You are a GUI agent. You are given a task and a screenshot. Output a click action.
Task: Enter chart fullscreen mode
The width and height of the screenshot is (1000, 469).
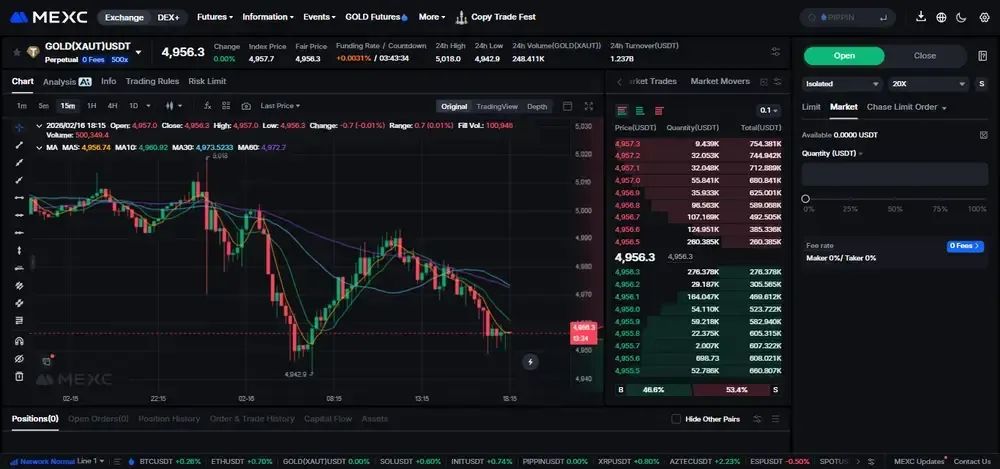[589, 106]
